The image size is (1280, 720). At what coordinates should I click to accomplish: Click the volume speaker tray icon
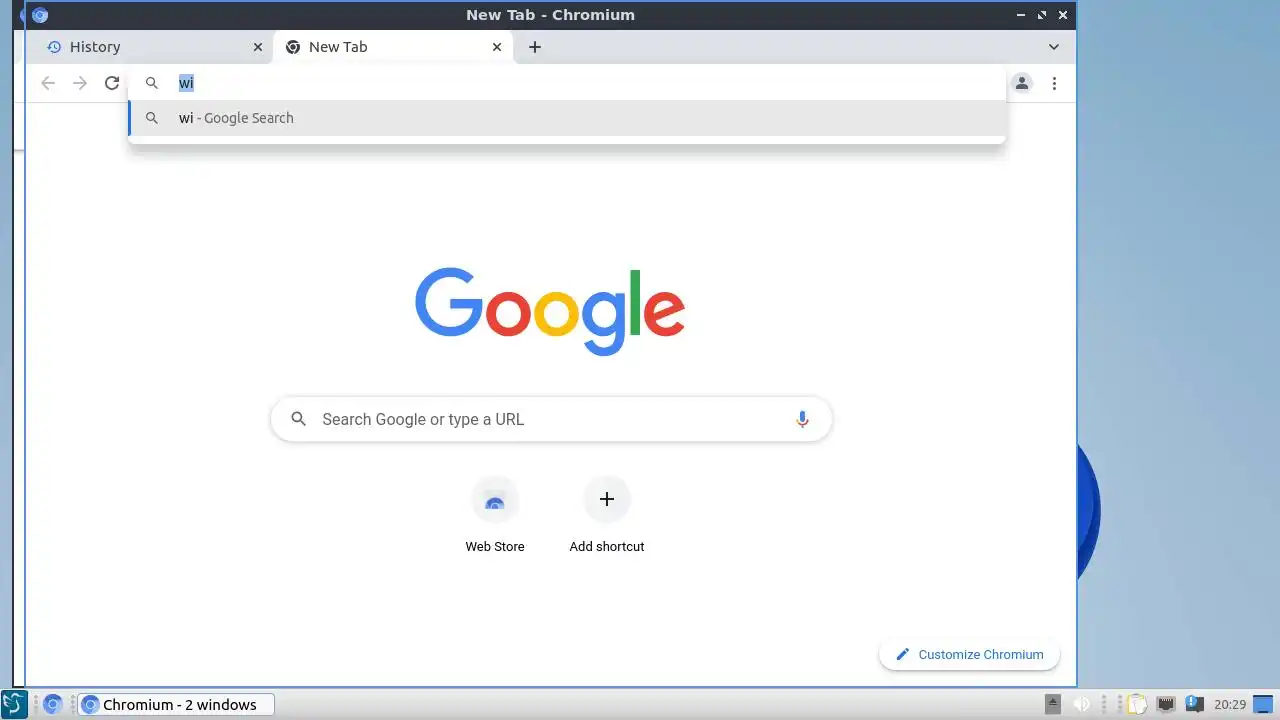coord(1081,704)
